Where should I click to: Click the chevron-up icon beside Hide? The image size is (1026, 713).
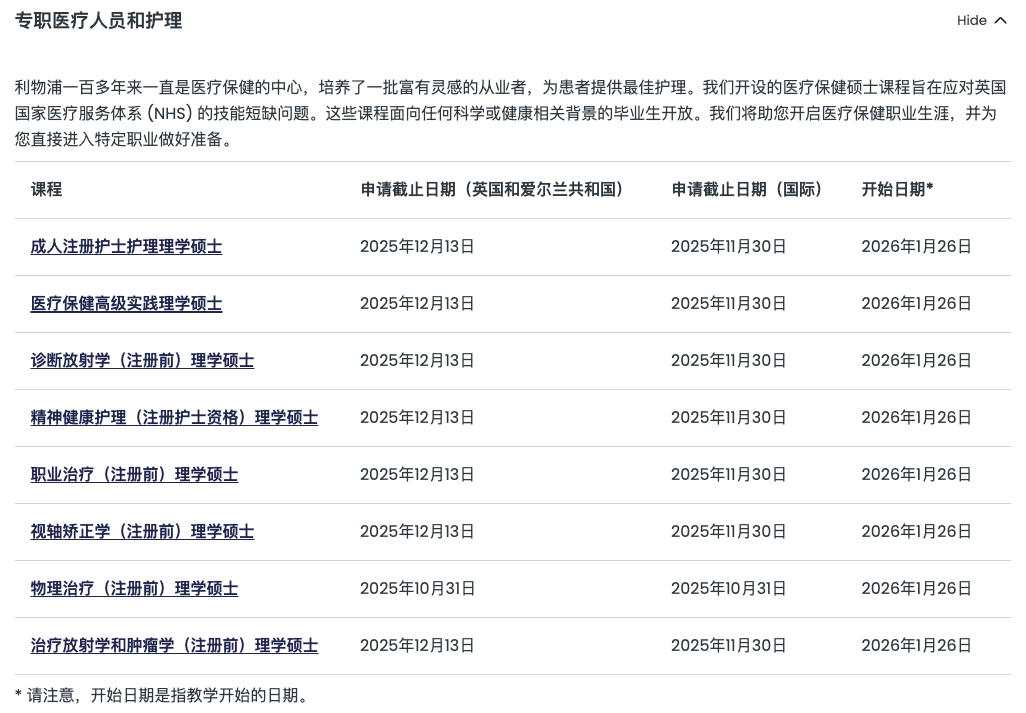tap(1000, 21)
